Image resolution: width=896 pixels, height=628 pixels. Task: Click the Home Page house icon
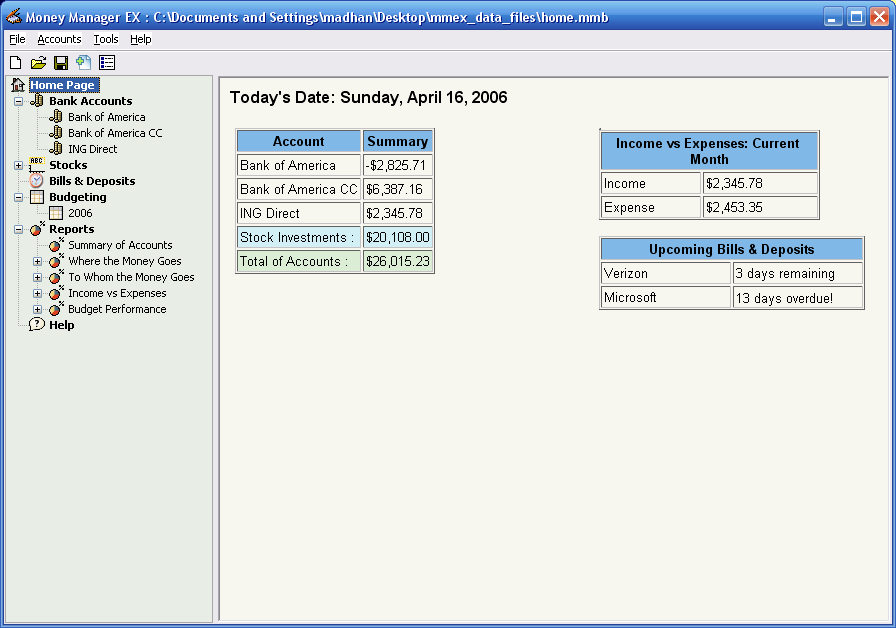(x=18, y=85)
